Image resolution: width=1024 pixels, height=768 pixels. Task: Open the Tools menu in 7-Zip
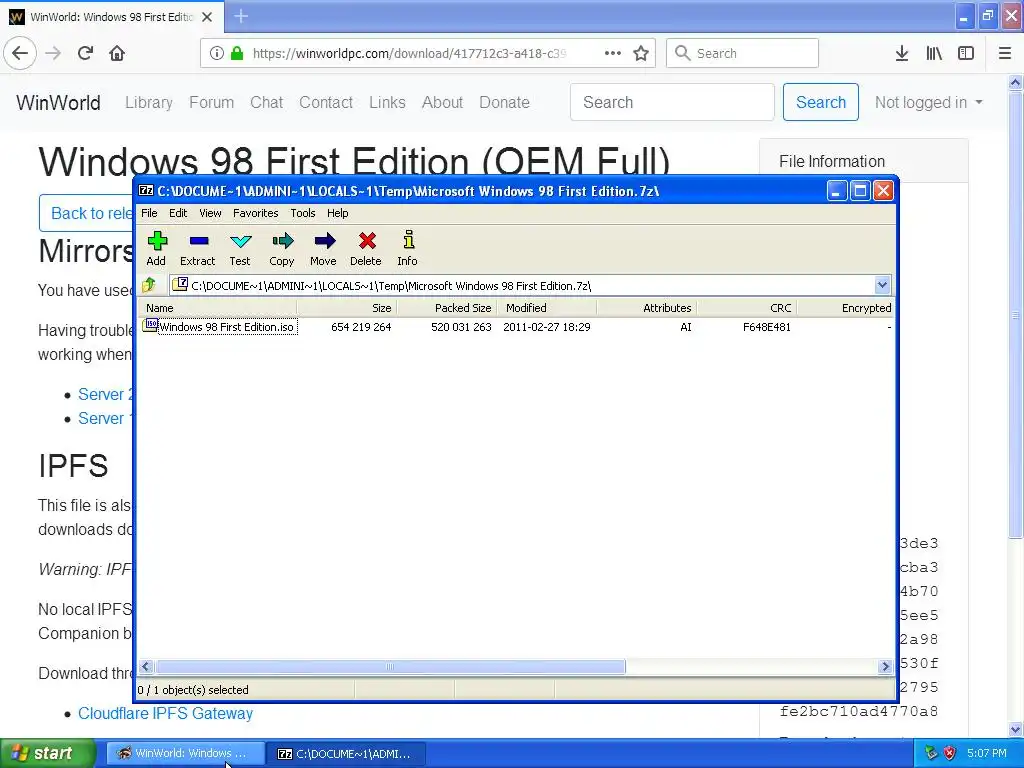click(x=302, y=213)
